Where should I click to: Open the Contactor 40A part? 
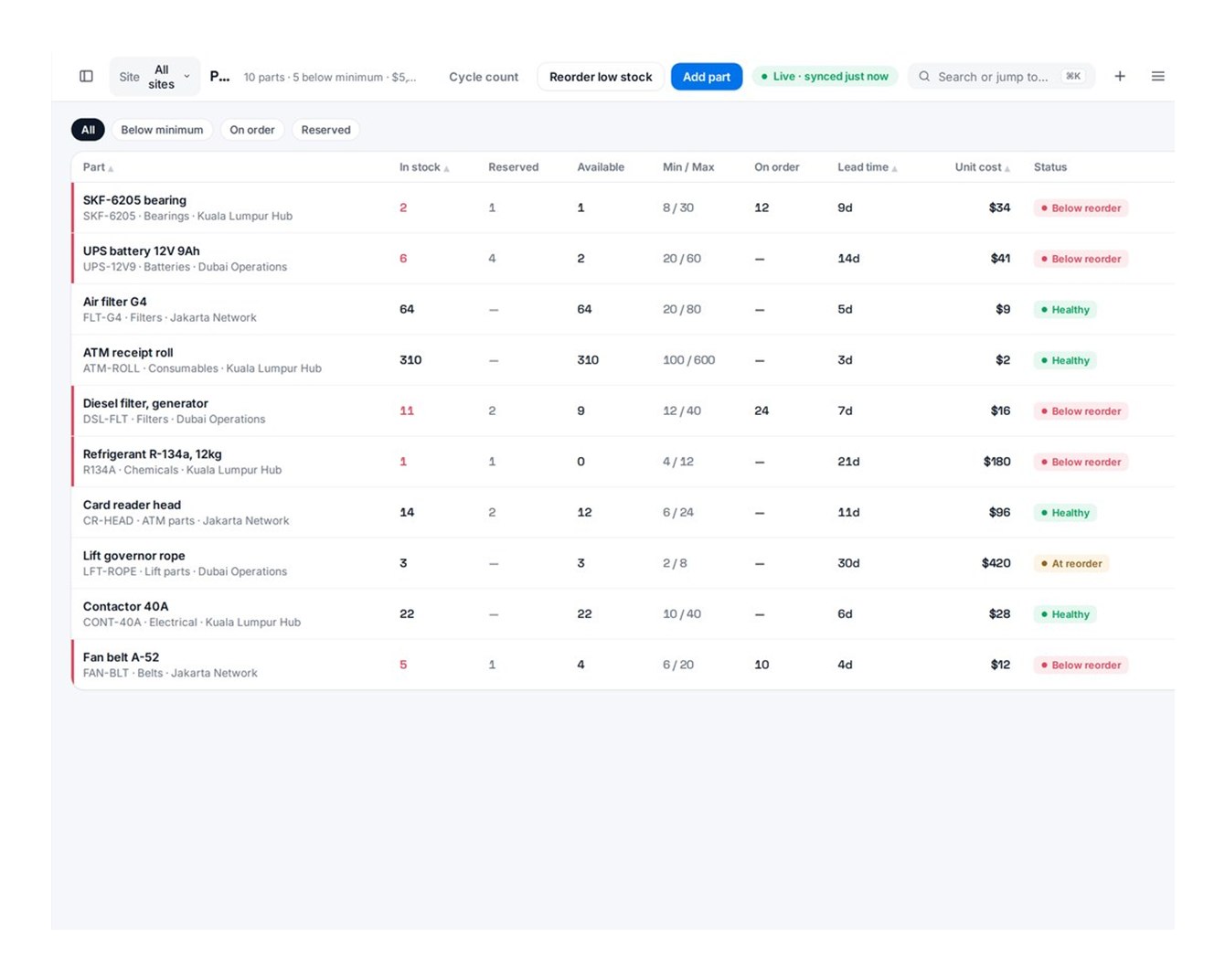click(125, 606)
